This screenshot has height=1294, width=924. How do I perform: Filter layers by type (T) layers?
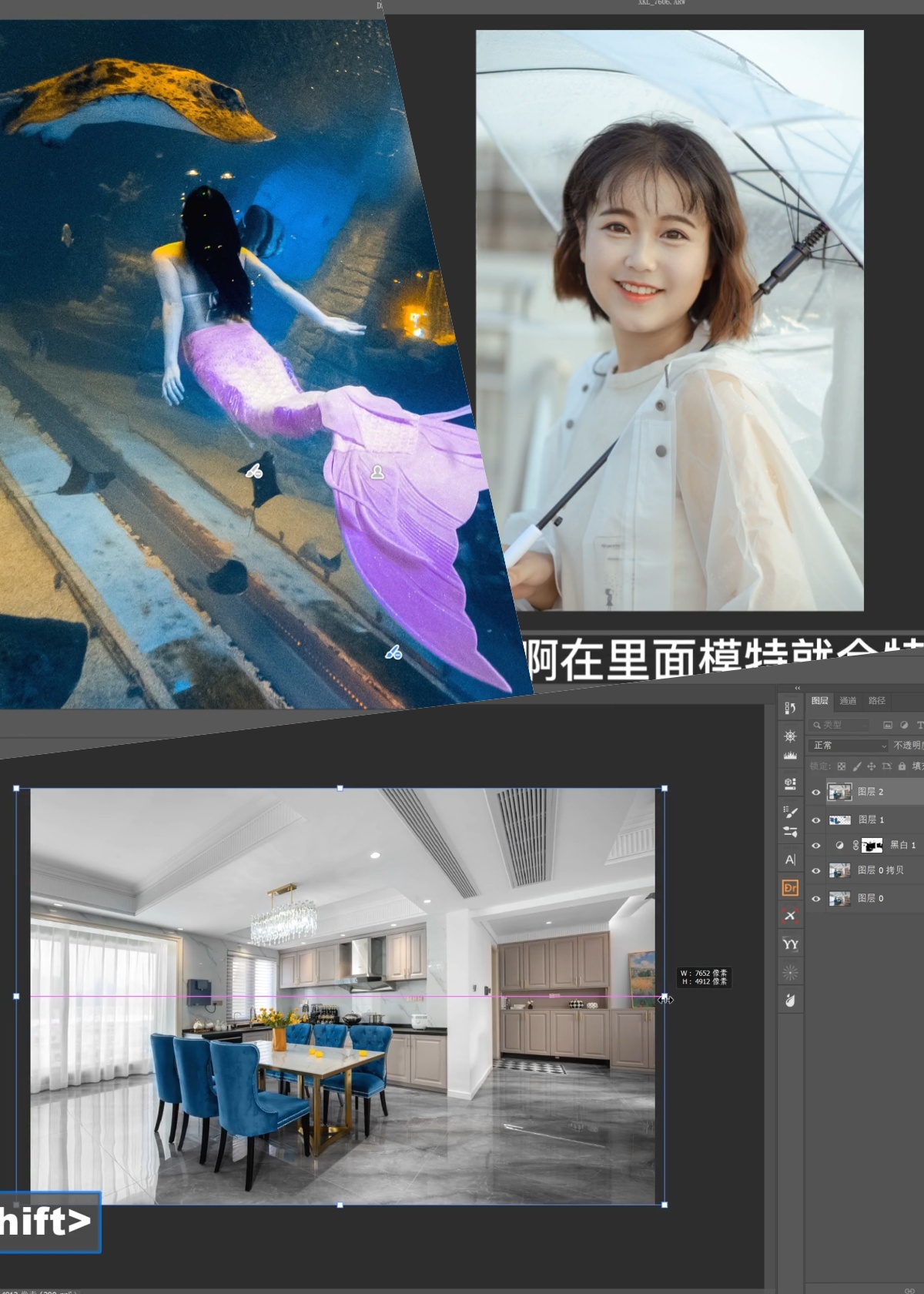[x=919, y=725]
